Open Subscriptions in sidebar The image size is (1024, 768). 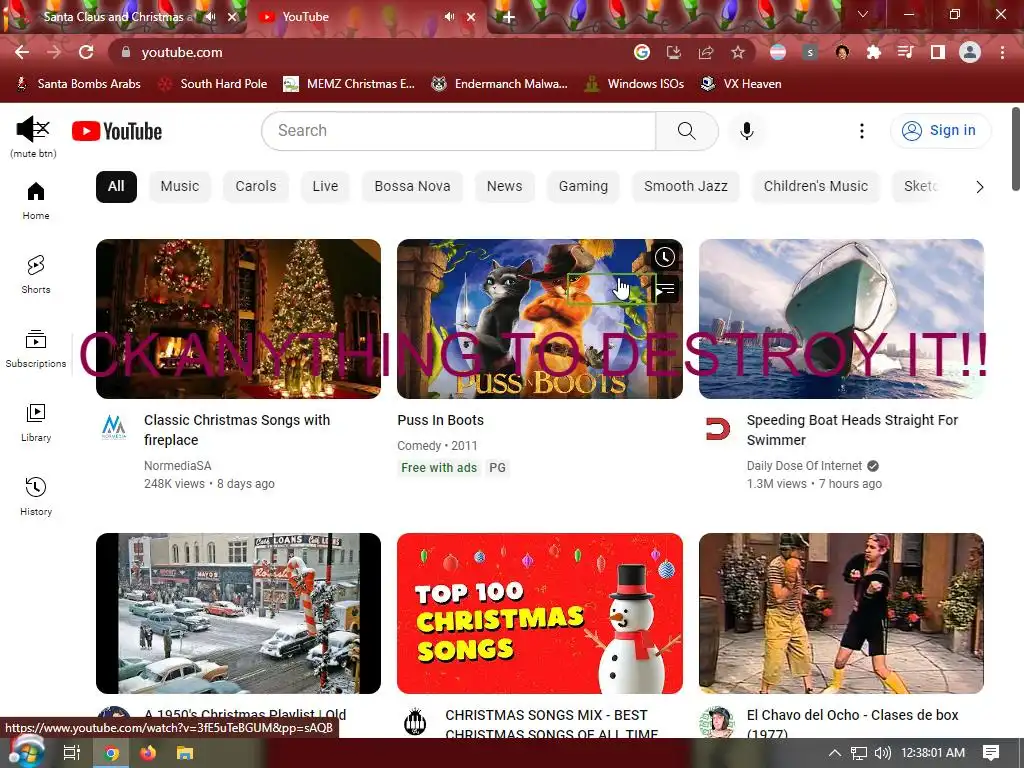pos(36,349)
